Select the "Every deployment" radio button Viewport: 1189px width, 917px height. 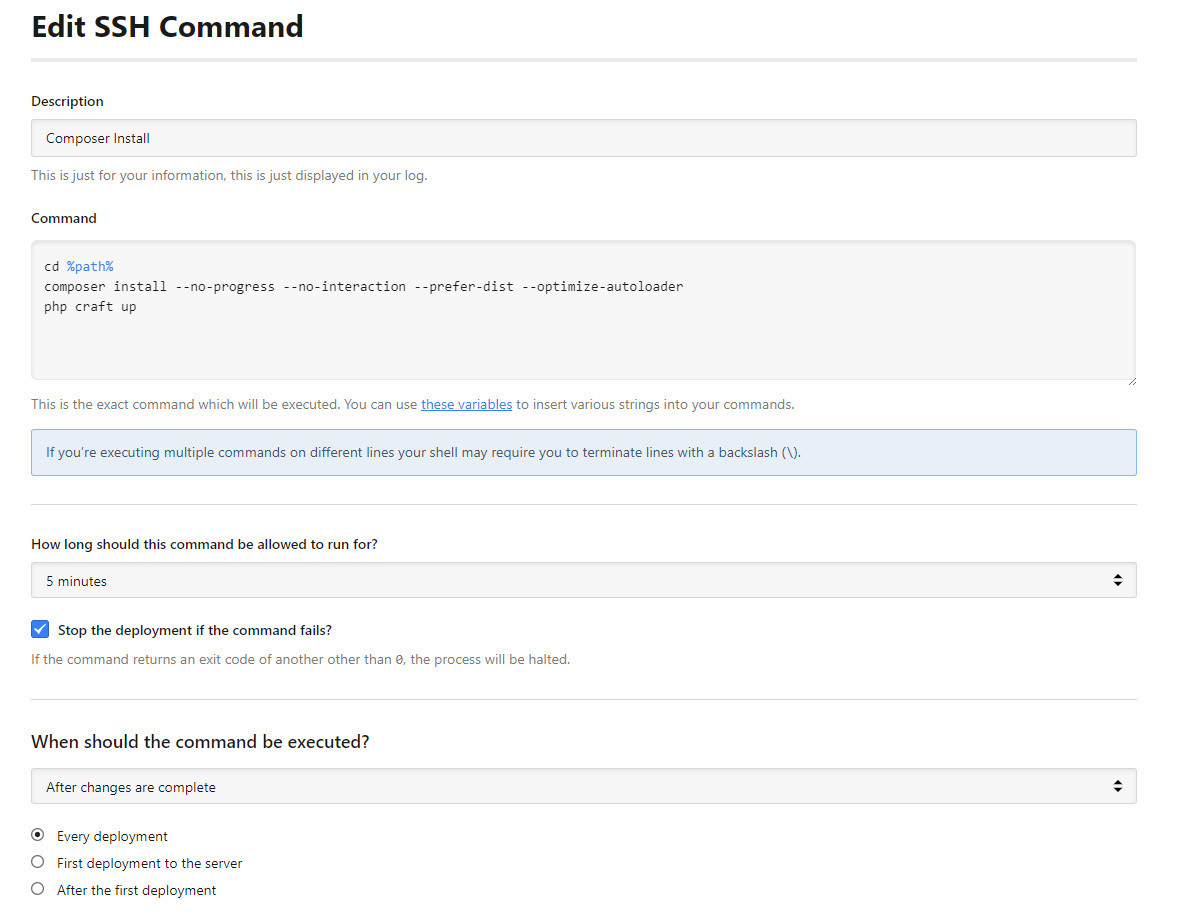[x=38, y=835]
